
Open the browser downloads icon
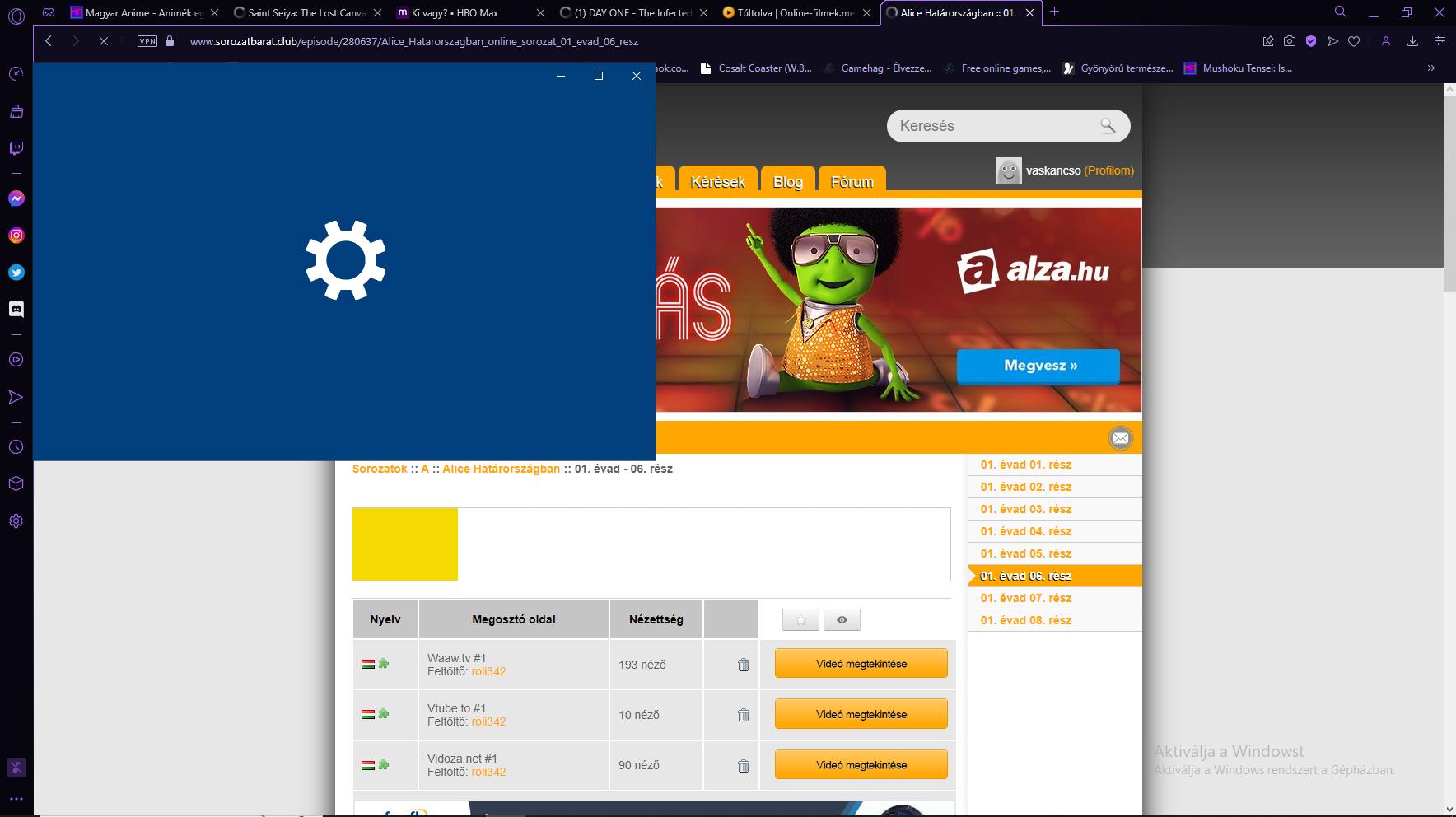pos(1412,41)
